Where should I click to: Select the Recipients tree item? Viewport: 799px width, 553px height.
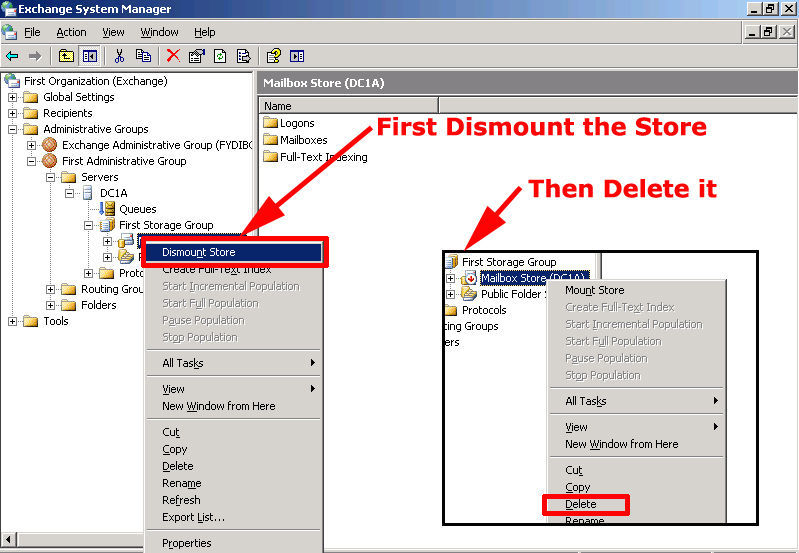[68, 113]
